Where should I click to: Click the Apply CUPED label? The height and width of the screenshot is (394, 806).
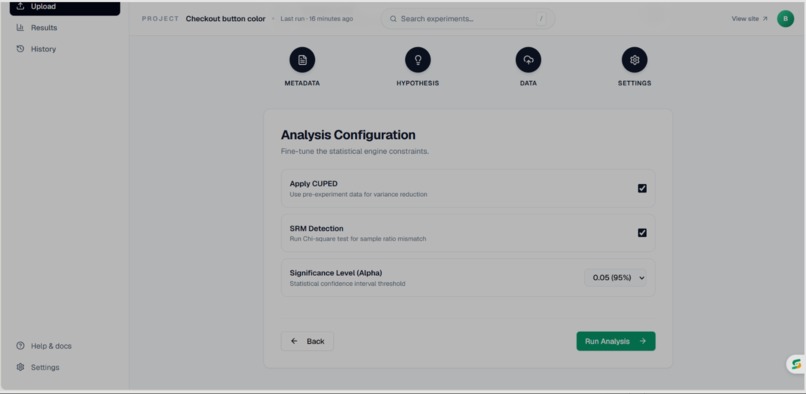pos(314,184)
